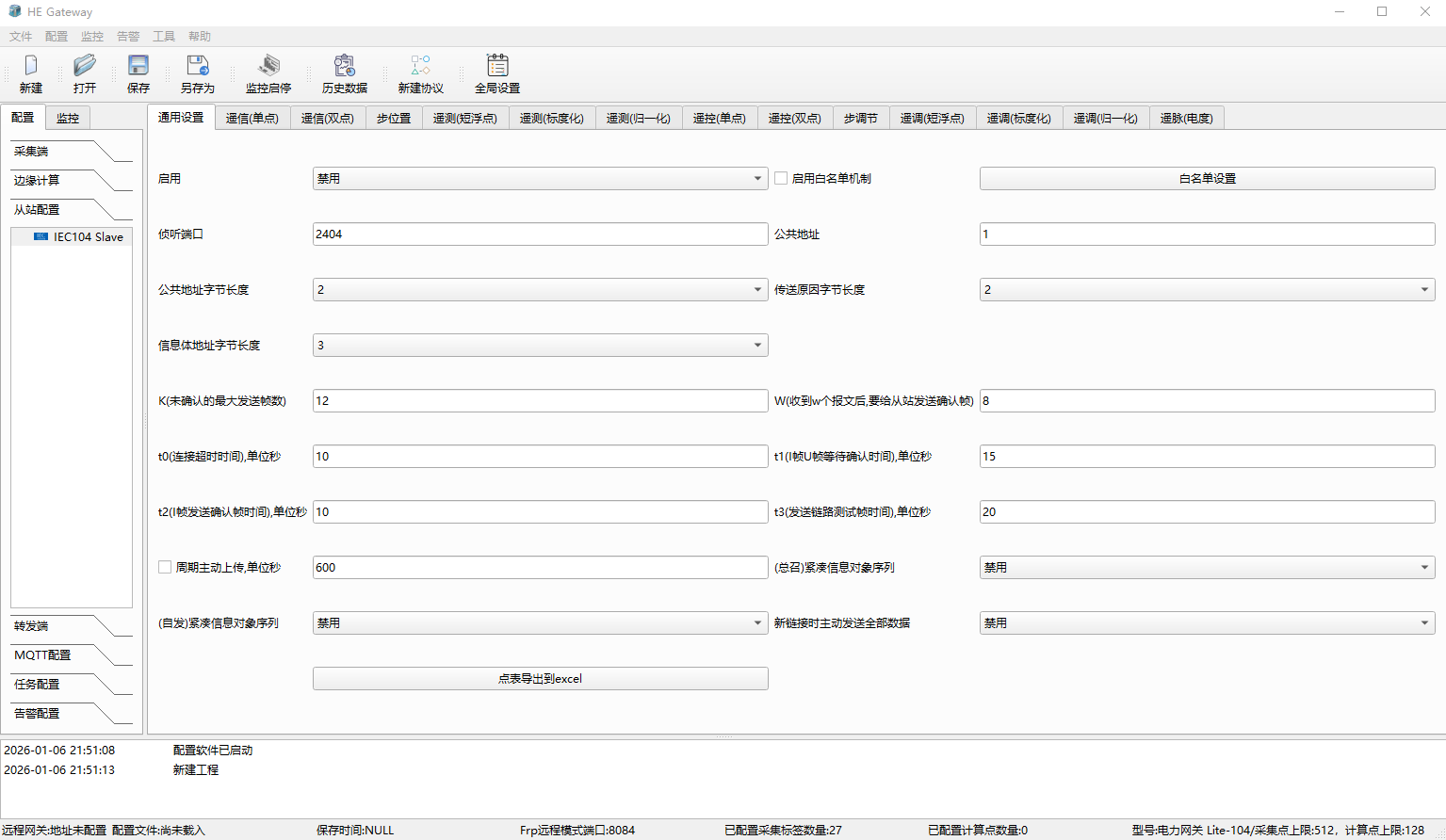
Task: Expand the 启用 dropdown showing 禁用
Action: click(x=540, y=178)
